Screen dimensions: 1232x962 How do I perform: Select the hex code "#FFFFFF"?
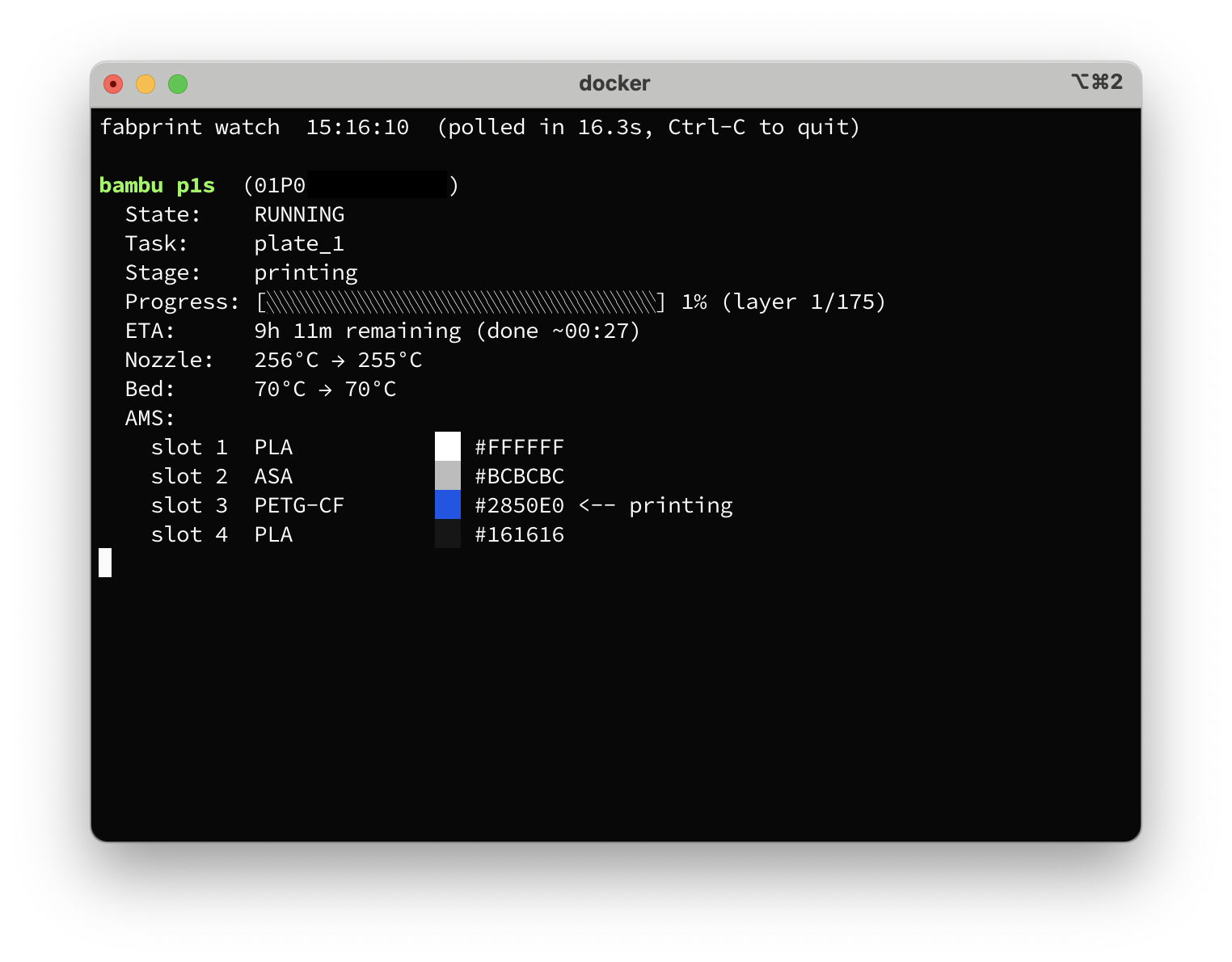tap(520, 448)
